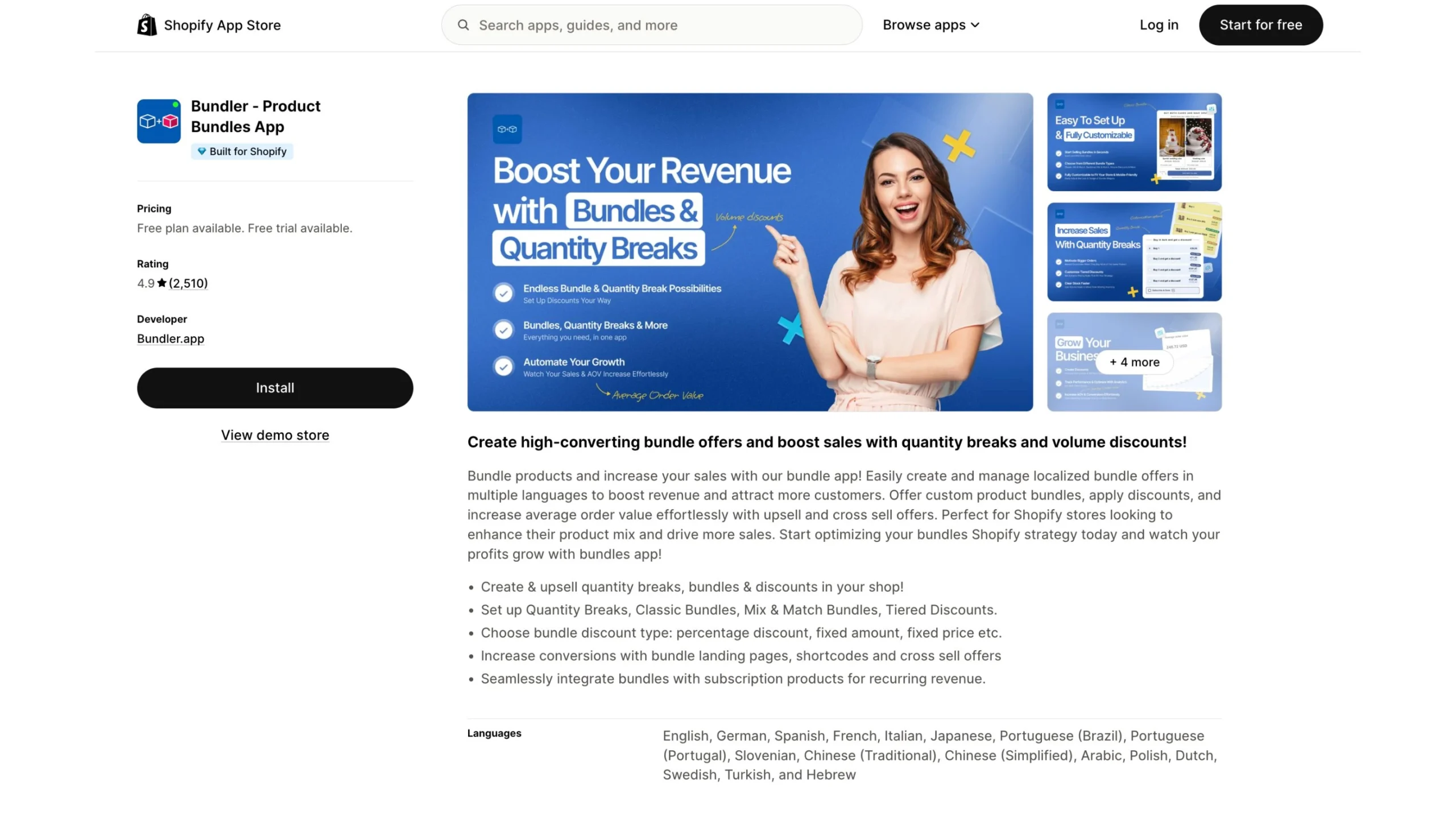This screenshot has height=819, width=1456.
Task: Click the Languages label
Action: pos(494,733)
